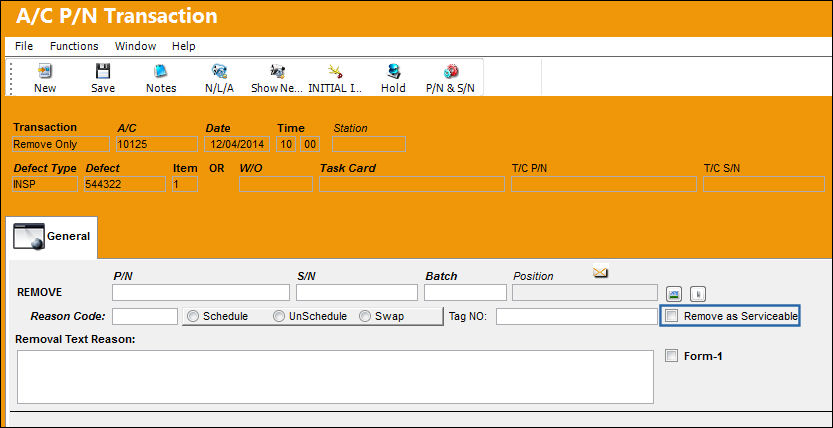
Task: Click the REMOVE S/N input field
Action: pyautogui.click(x=357, y=293)
